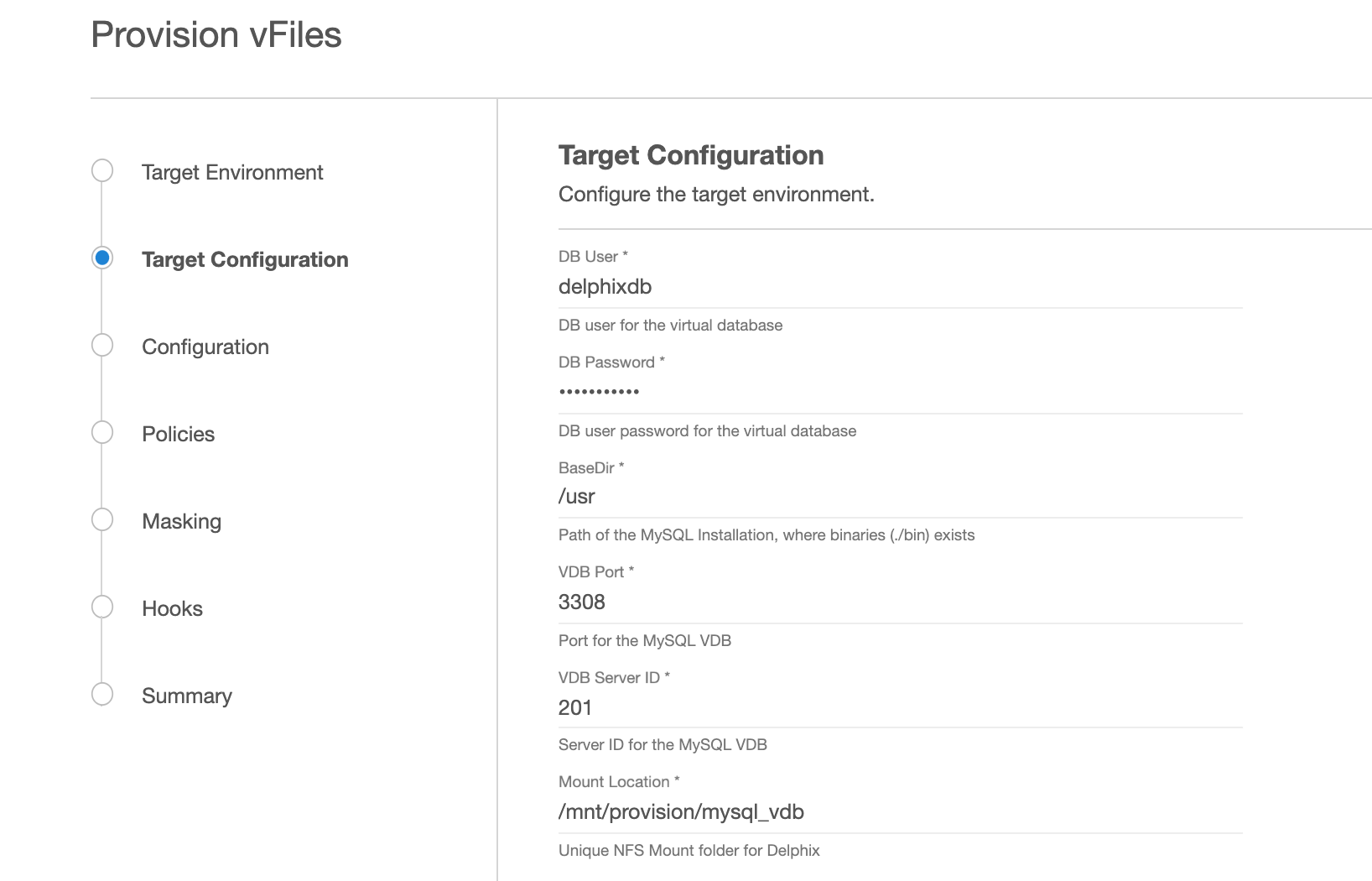Screen dimensions: 1372x881
Task: Click the Target Configuration section title
Action: (x=691, y=155)
